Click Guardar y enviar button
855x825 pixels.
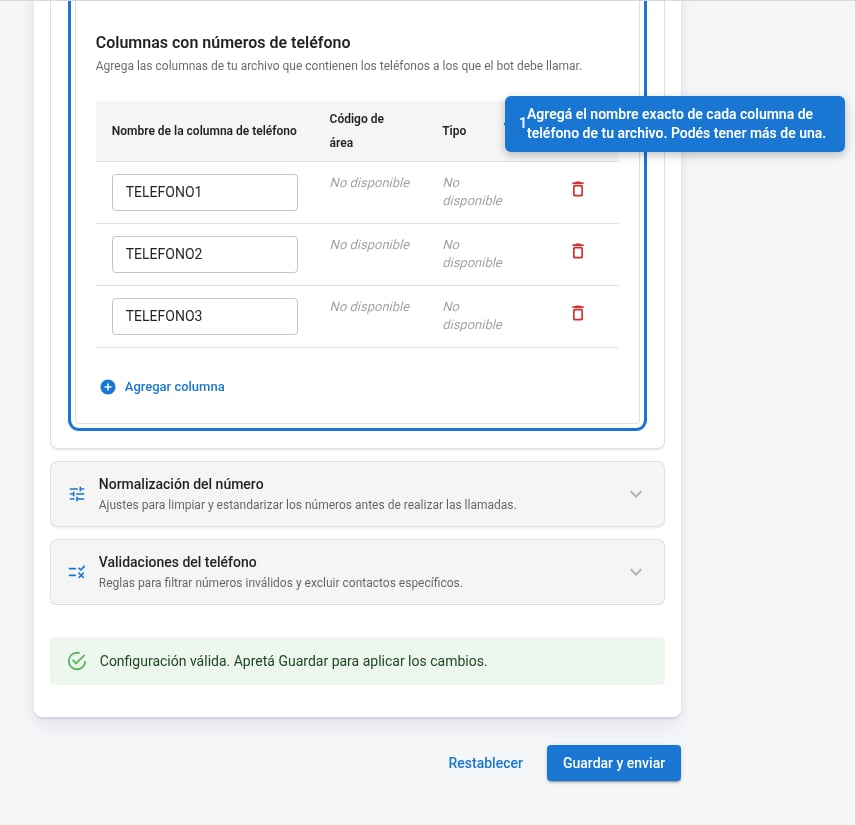[x=614, y=763]
